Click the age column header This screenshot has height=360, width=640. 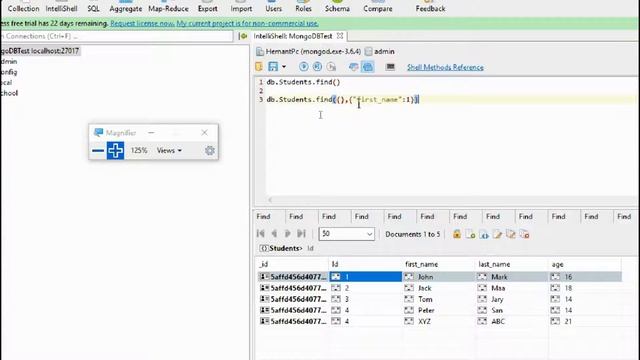557,264
